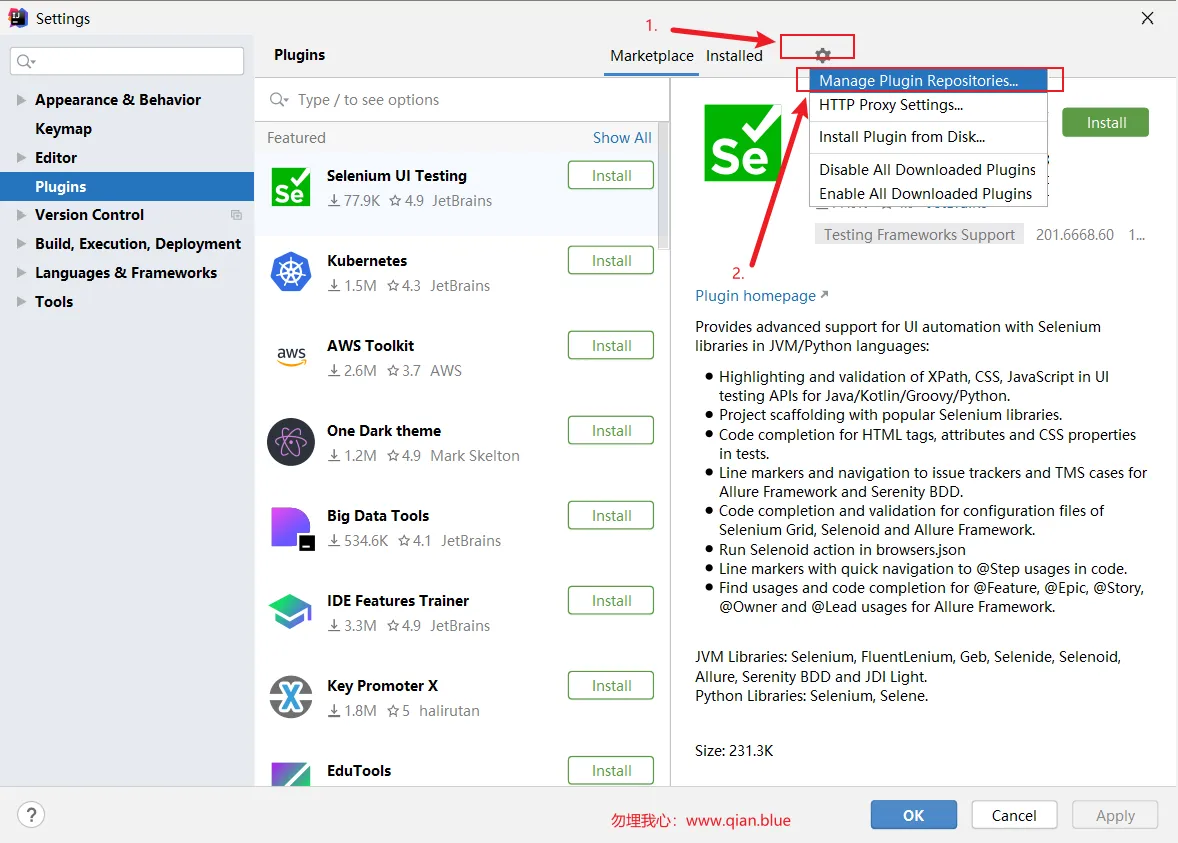The height and width of the screenshot is (843, 1178).
Task: Close the Settings dialog window
Action: [x=1147, y=18]
